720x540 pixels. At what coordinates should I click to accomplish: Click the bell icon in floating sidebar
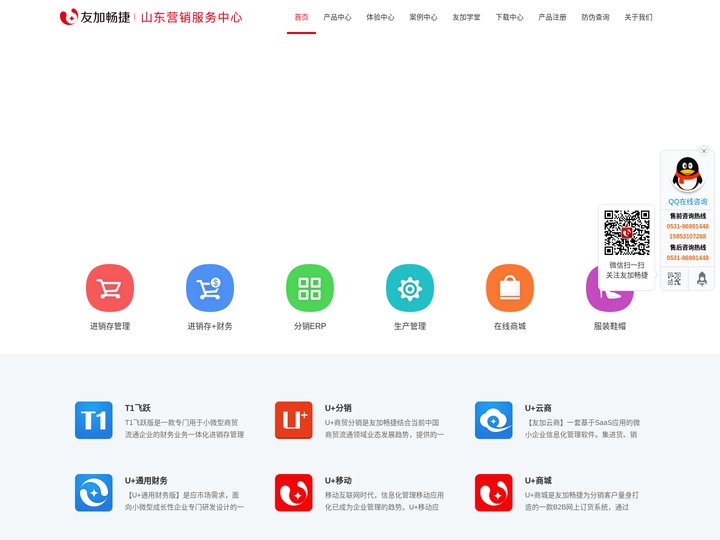702,279
